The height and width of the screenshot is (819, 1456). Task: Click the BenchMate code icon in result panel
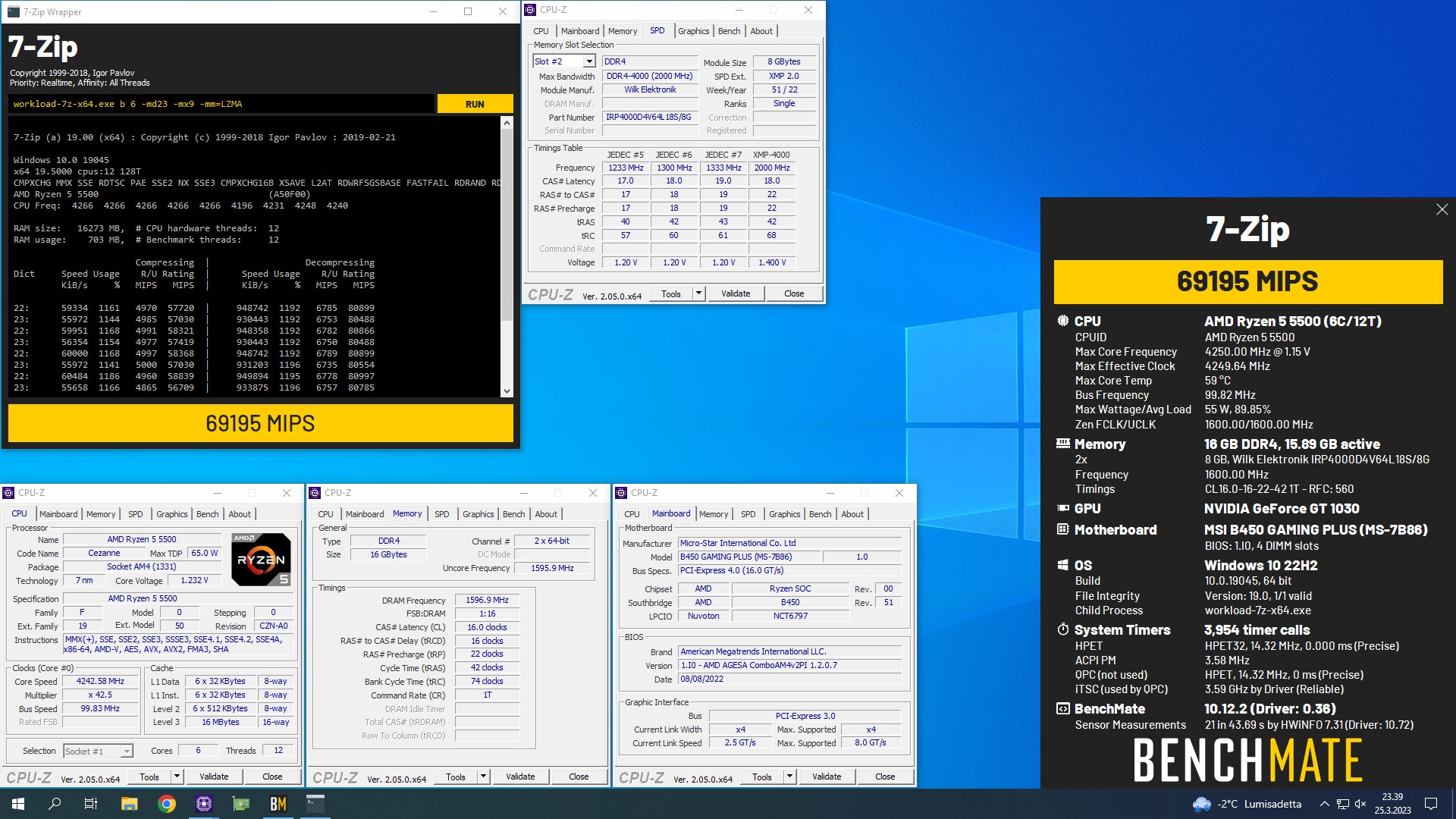1063,708
